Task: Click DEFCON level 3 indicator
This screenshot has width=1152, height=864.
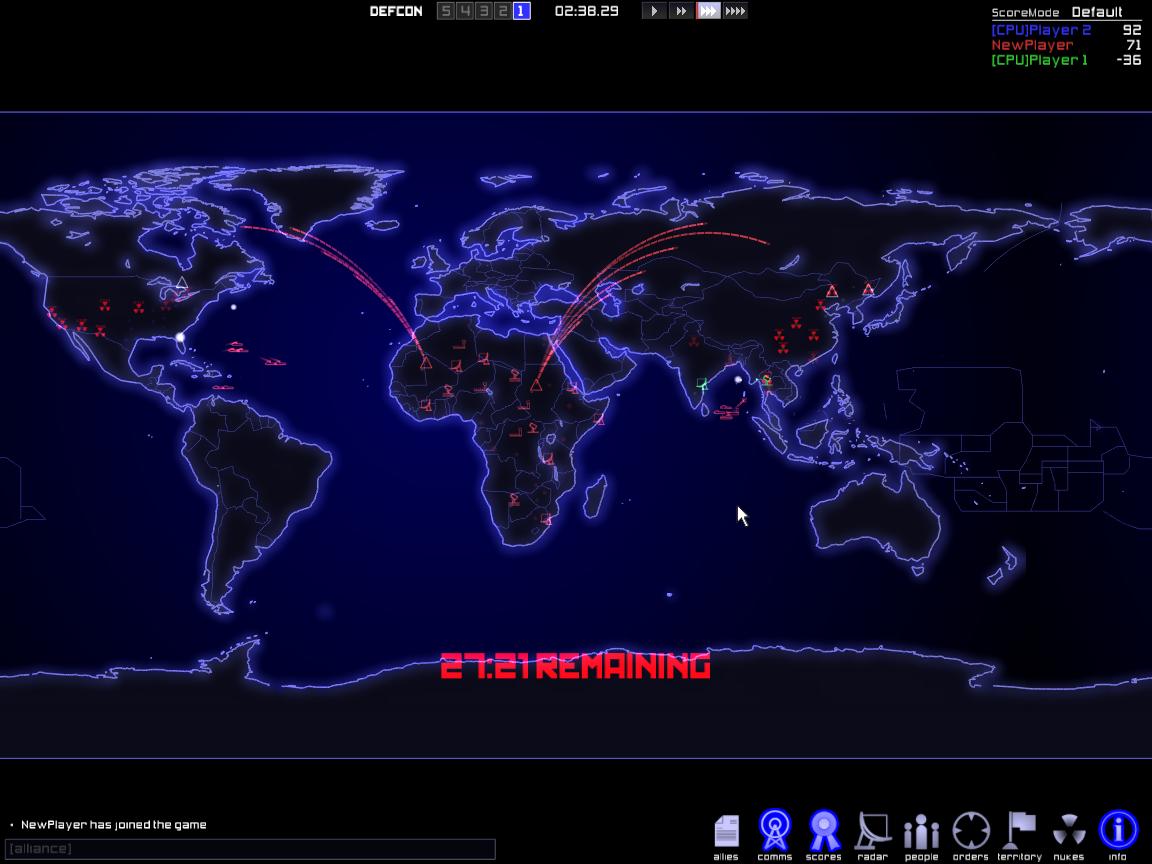Action: coord(483,11)
